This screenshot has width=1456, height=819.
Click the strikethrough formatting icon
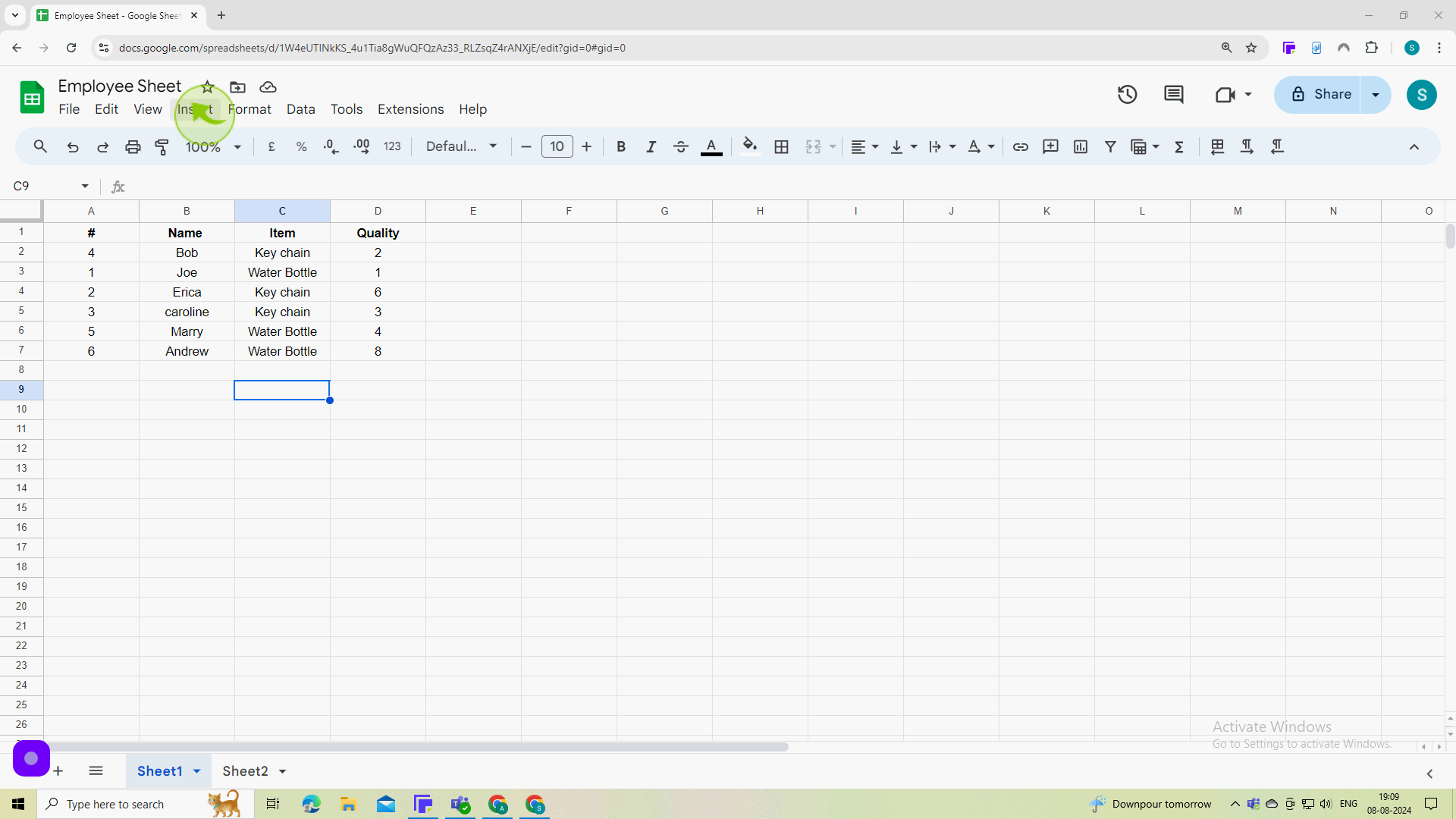[680, 146]
